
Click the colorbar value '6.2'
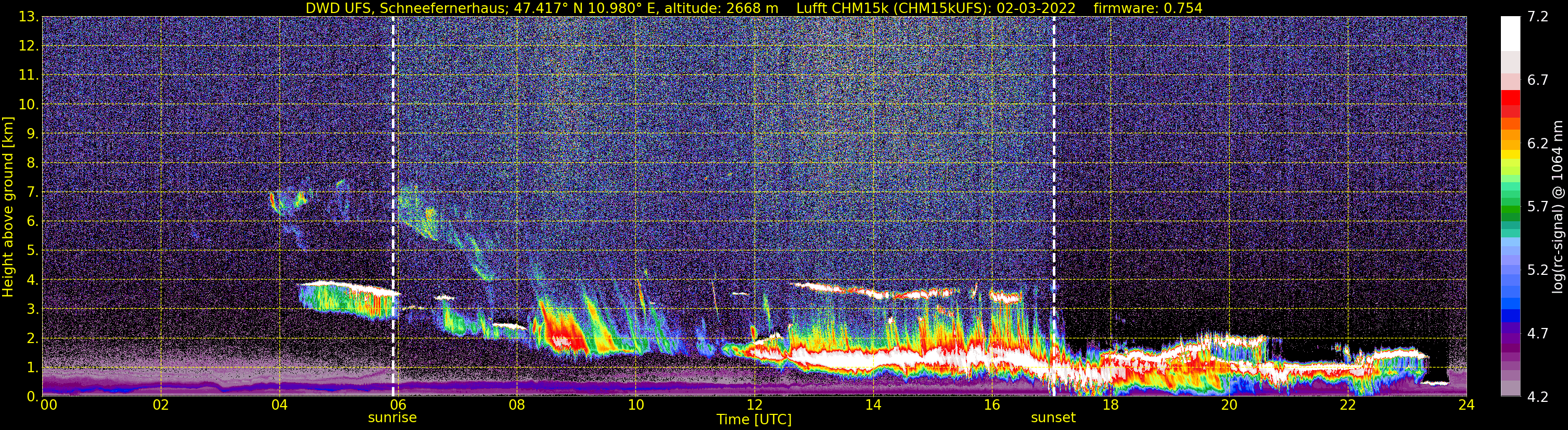1537,144
